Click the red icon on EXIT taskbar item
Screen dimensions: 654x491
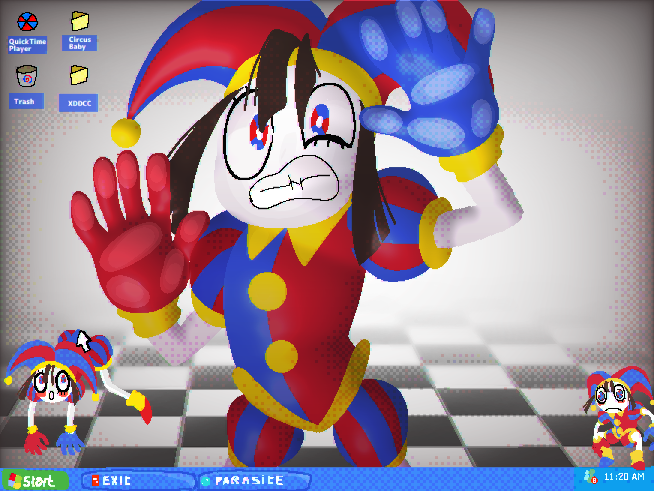95,481
